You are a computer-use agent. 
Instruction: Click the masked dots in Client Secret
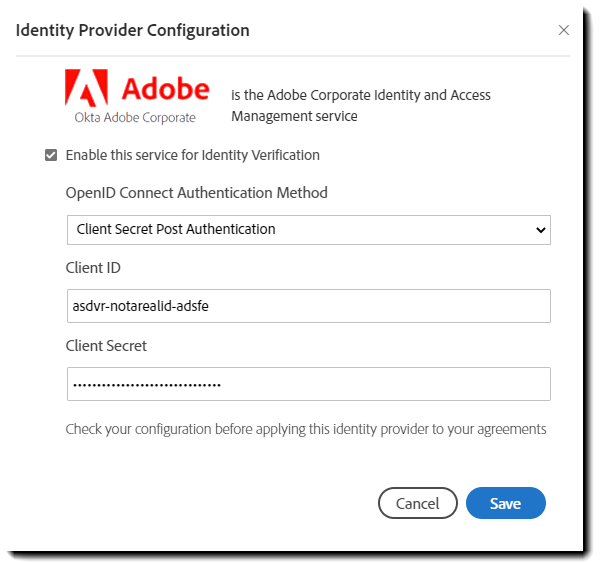coord(147,385)
